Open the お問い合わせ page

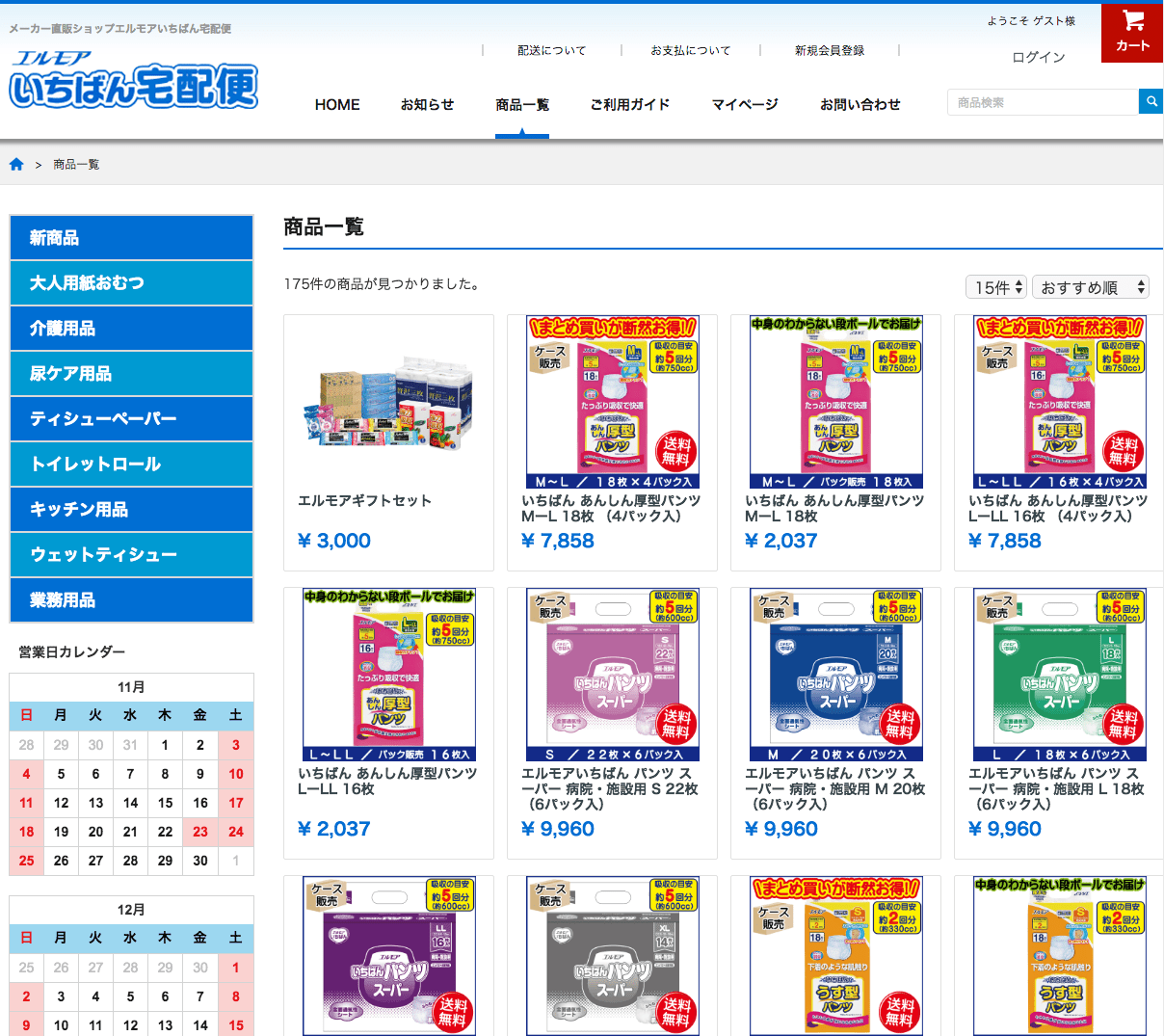pyautogui.click(x=860, y=104)
